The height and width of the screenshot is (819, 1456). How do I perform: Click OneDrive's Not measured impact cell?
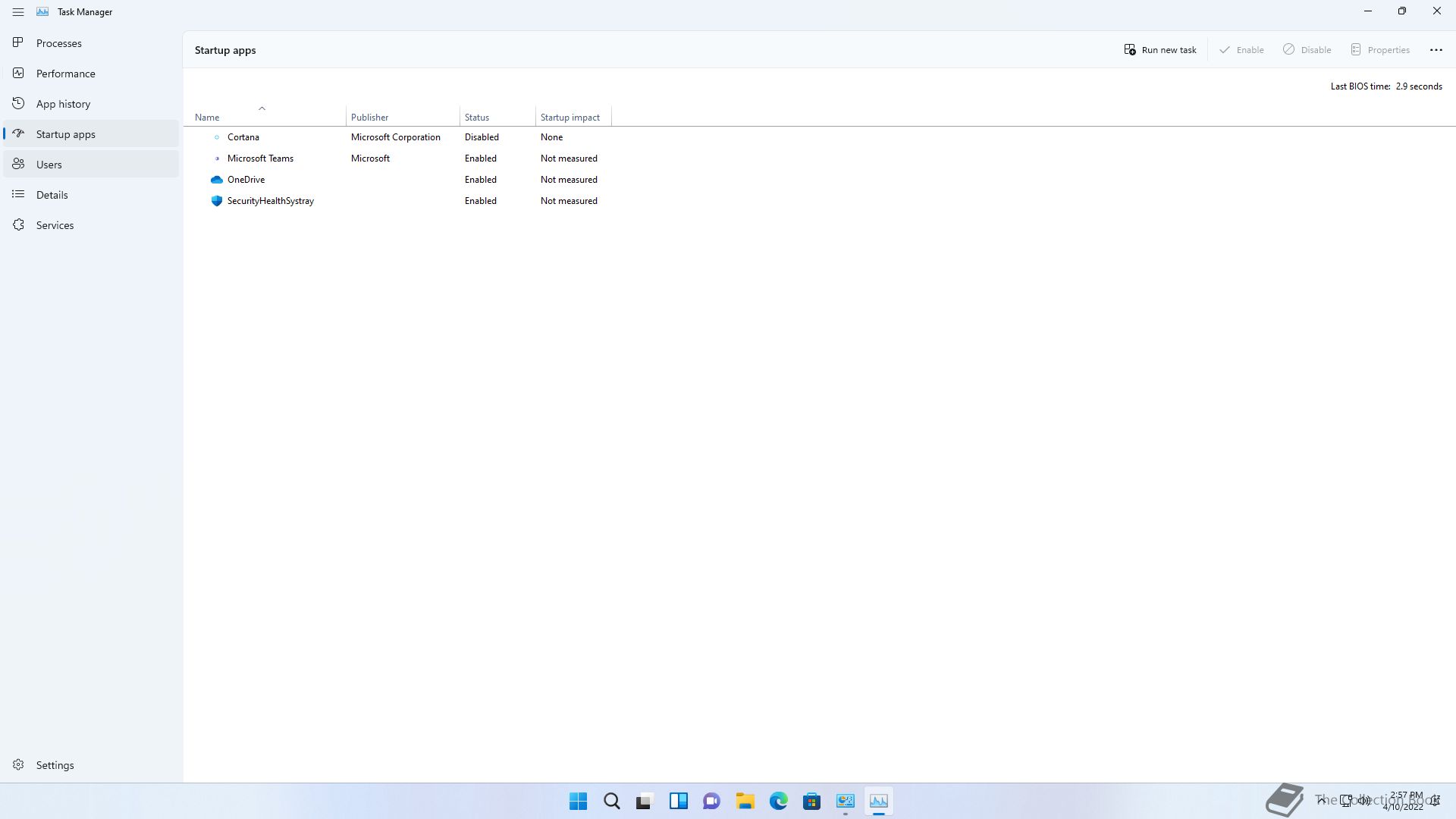tap(569, 180)
